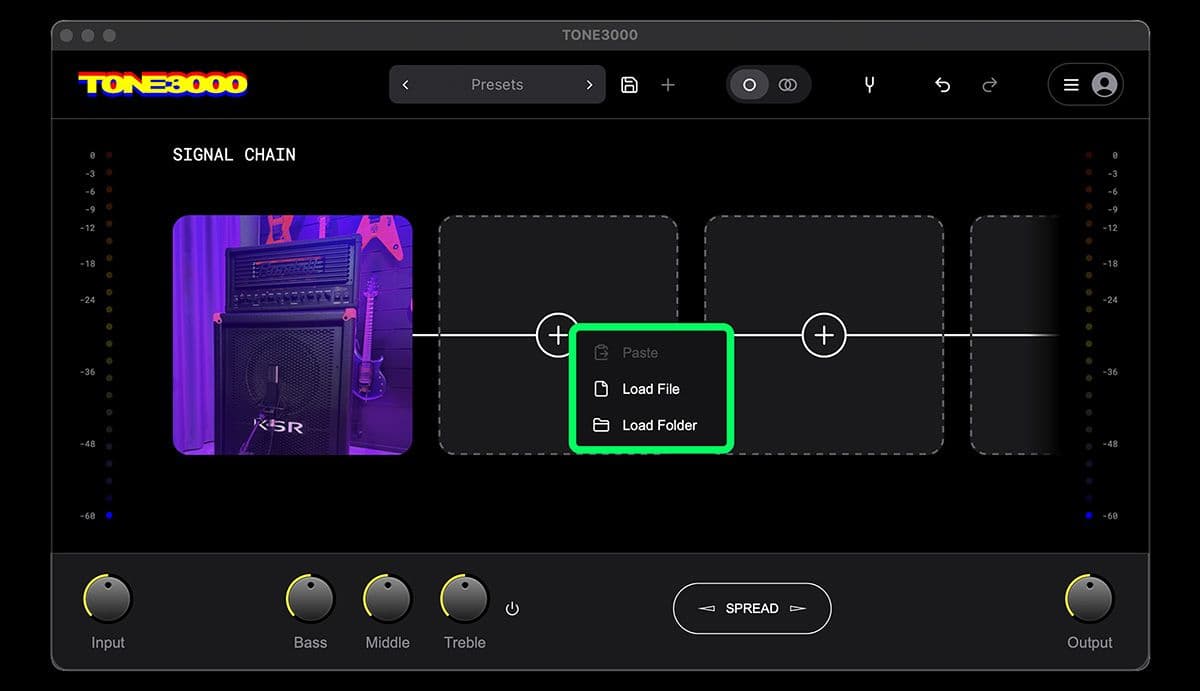Click the SPREAD button
The width and height of the screenshot is (1200, 691).
coord(752,608)
